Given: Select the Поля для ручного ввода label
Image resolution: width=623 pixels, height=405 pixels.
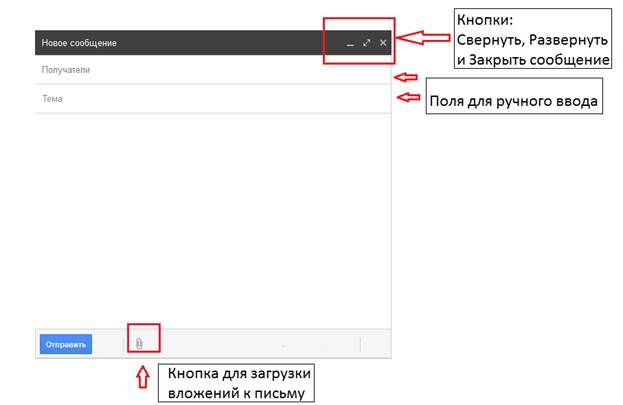Looking at the screenshot, I should coord(515,101).
